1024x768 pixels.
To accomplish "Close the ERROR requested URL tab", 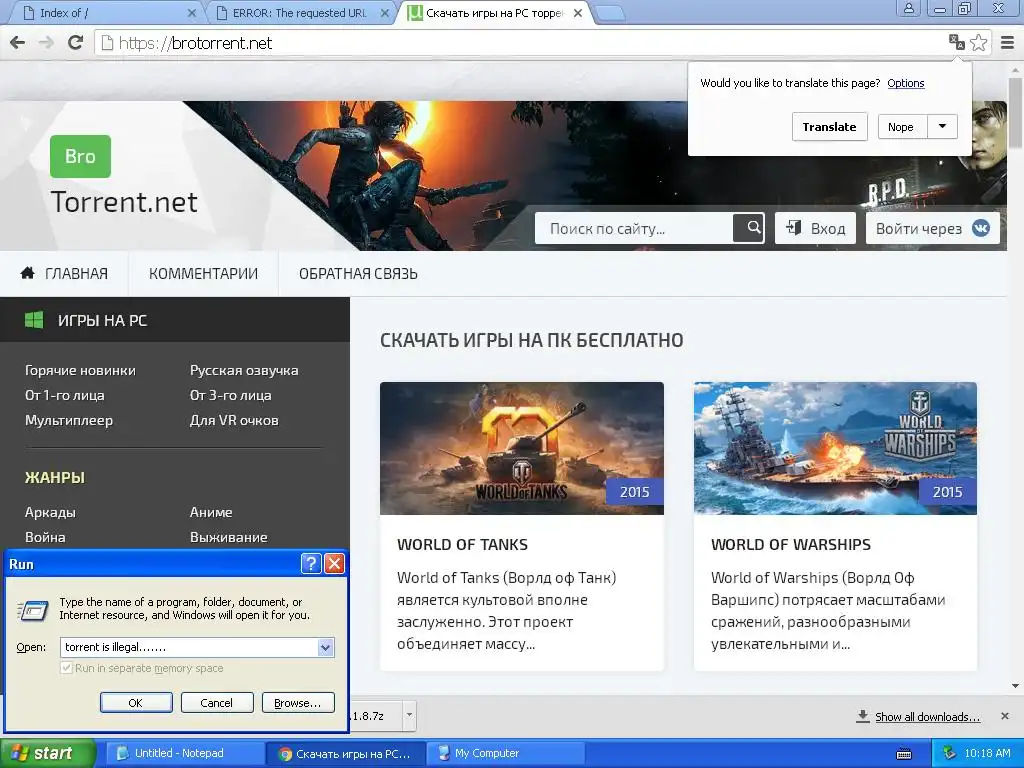I will [385, 13].
